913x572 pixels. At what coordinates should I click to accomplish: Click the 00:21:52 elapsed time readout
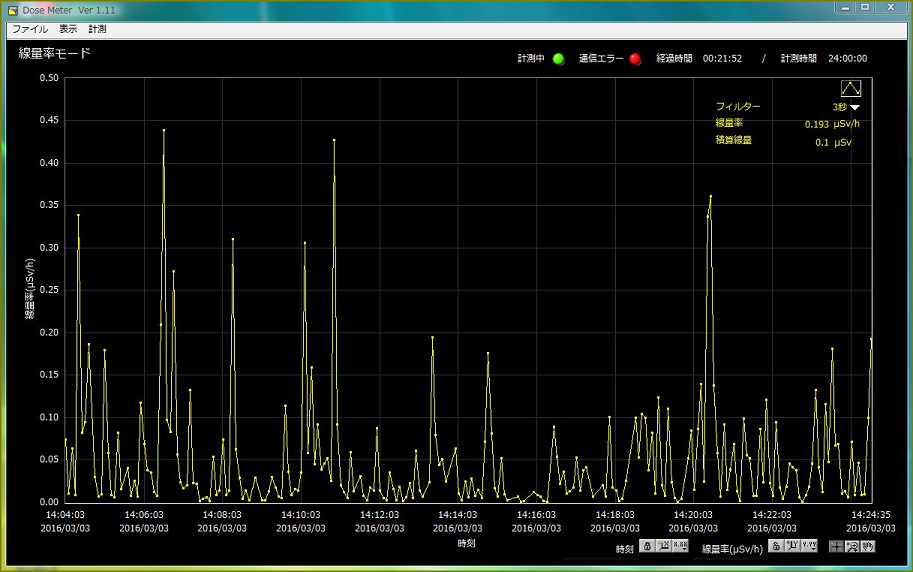point(722,59)
